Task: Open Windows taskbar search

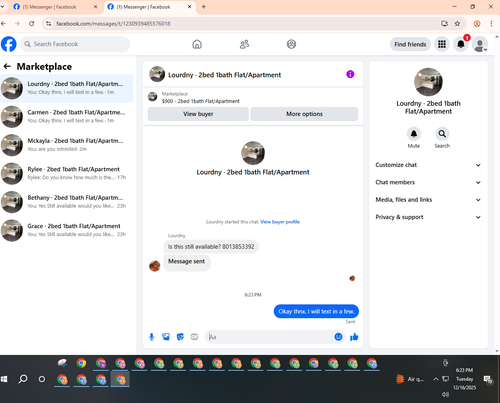Action: (x=23, y=379)
